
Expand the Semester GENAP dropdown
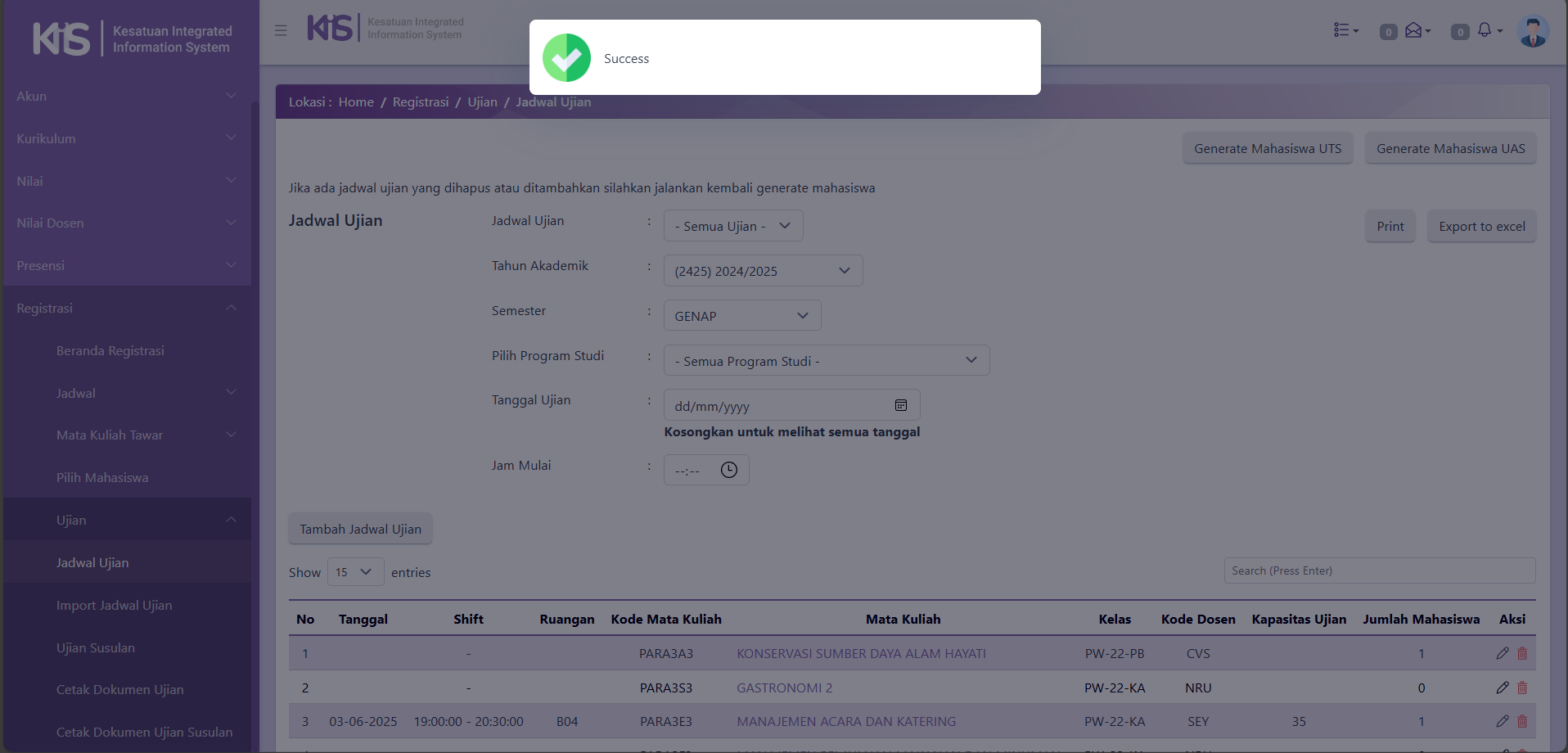[x=741, y=316]
